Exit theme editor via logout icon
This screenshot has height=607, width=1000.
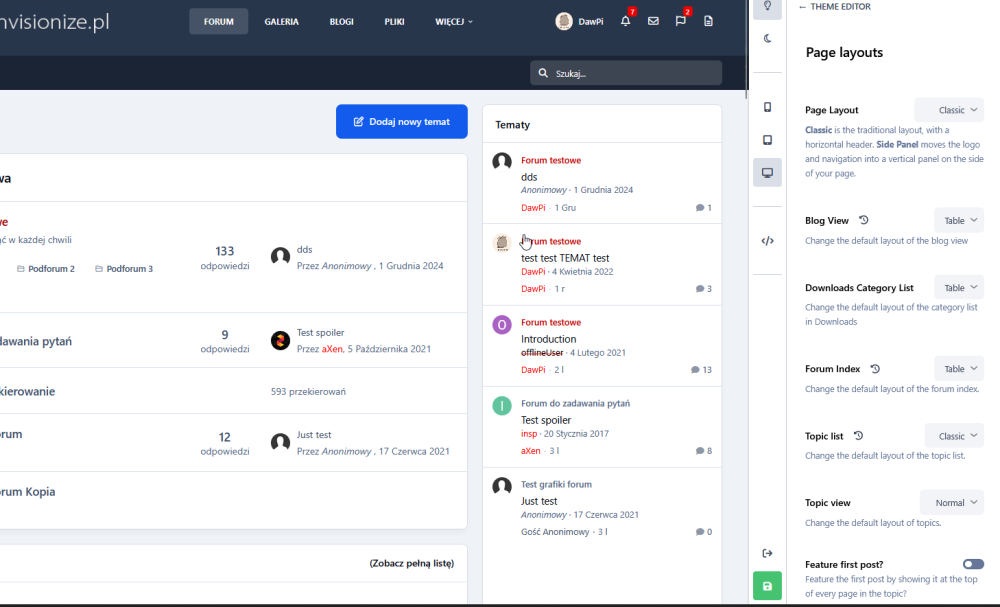pyautogui.click(x=767, y=553)
